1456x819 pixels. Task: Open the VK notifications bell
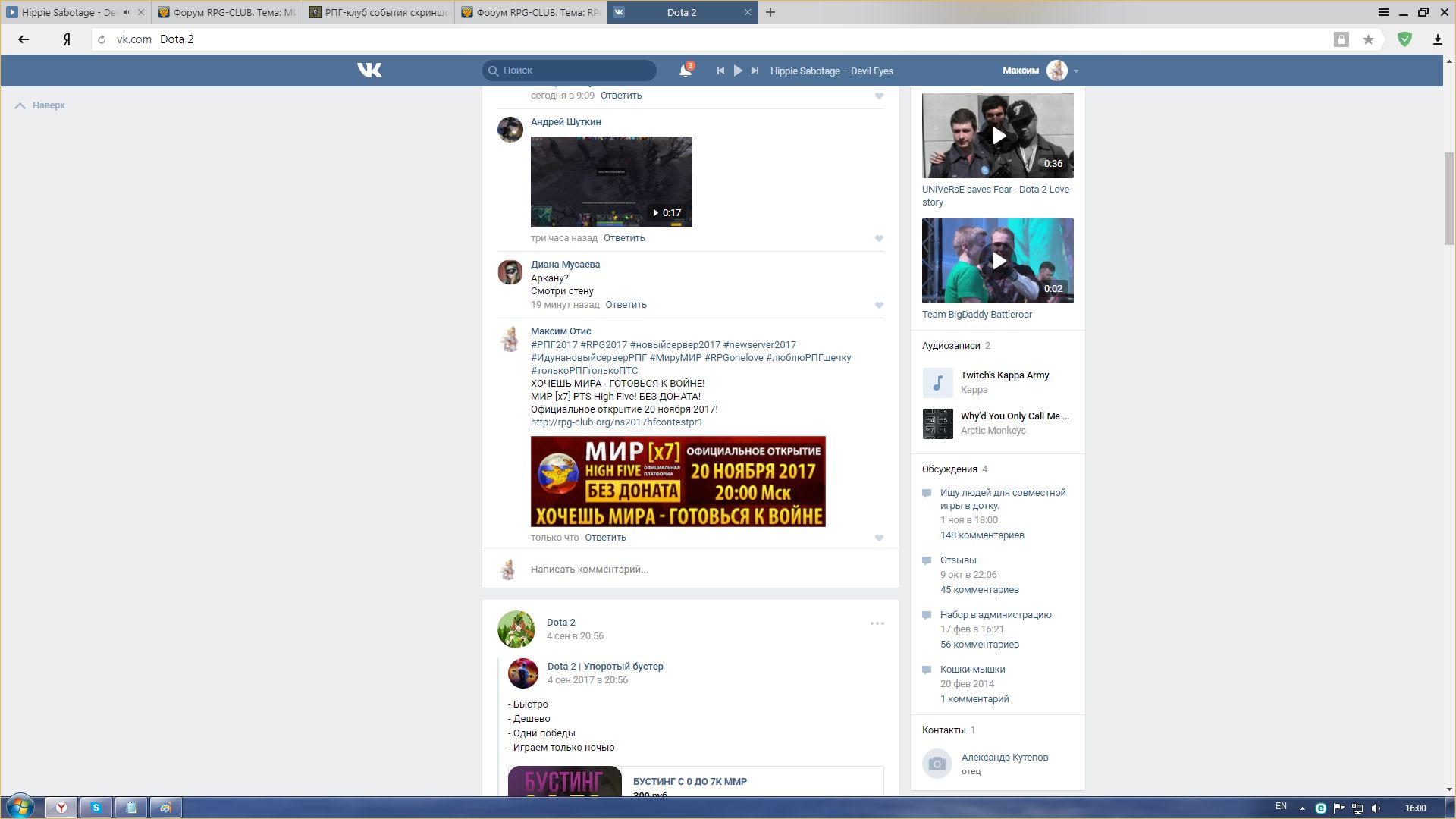(685, 71)
